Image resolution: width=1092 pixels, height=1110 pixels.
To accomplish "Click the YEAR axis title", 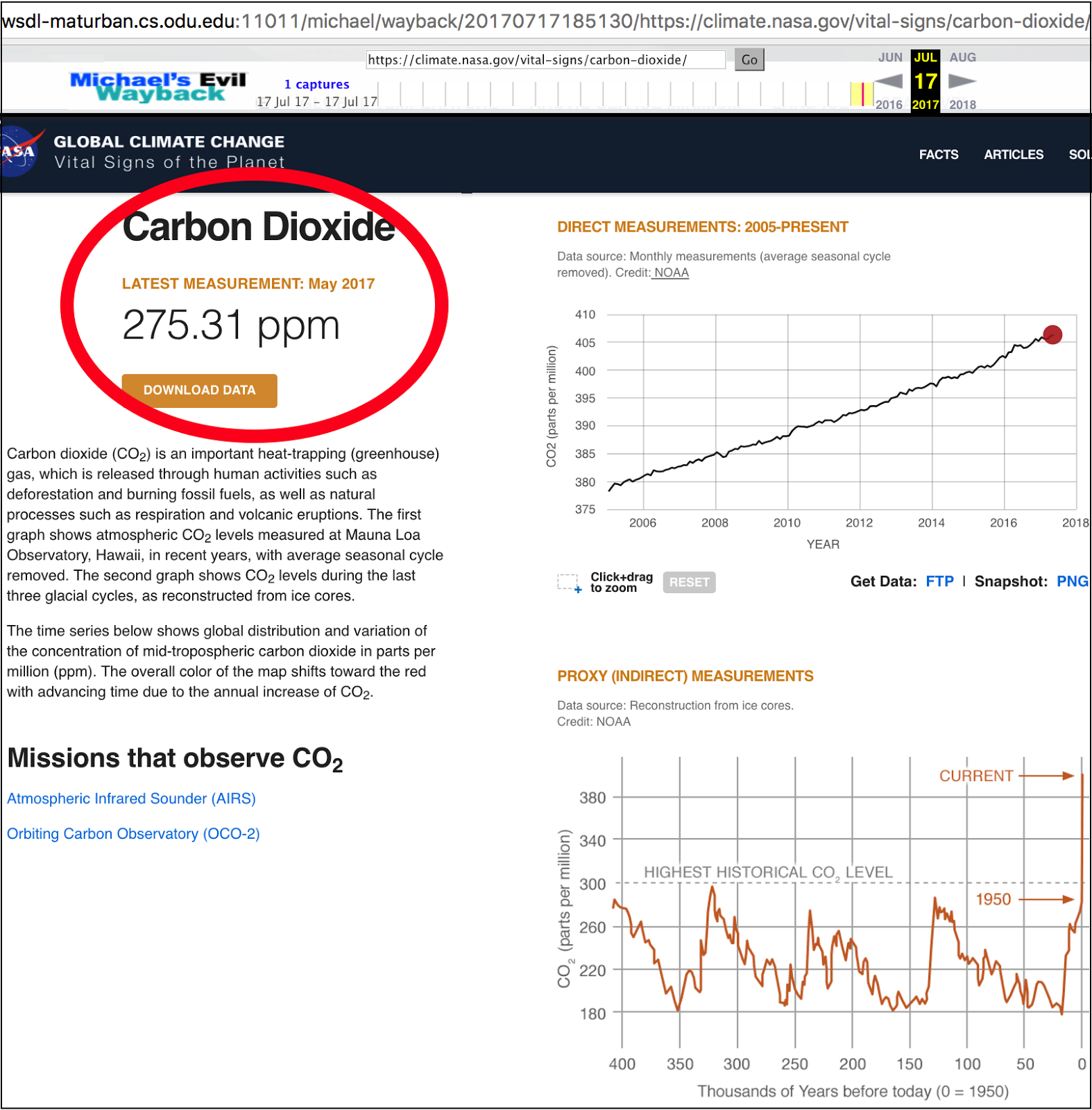I will click(823, 545).
